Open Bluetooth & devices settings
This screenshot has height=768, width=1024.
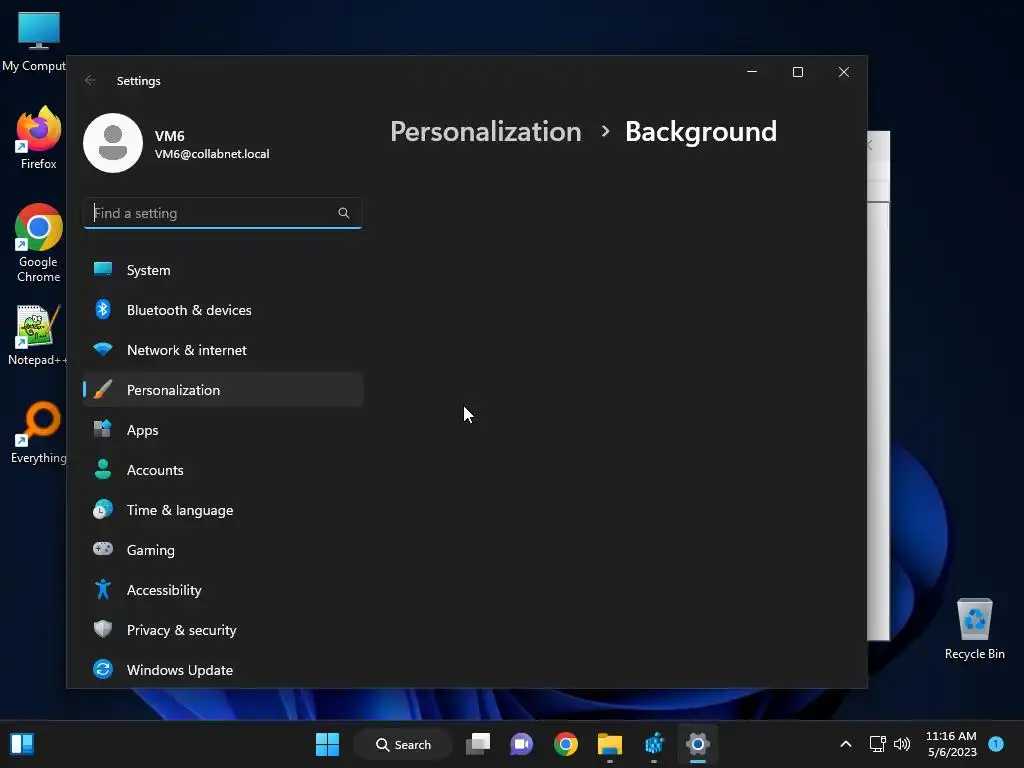(x=223, y=310)
